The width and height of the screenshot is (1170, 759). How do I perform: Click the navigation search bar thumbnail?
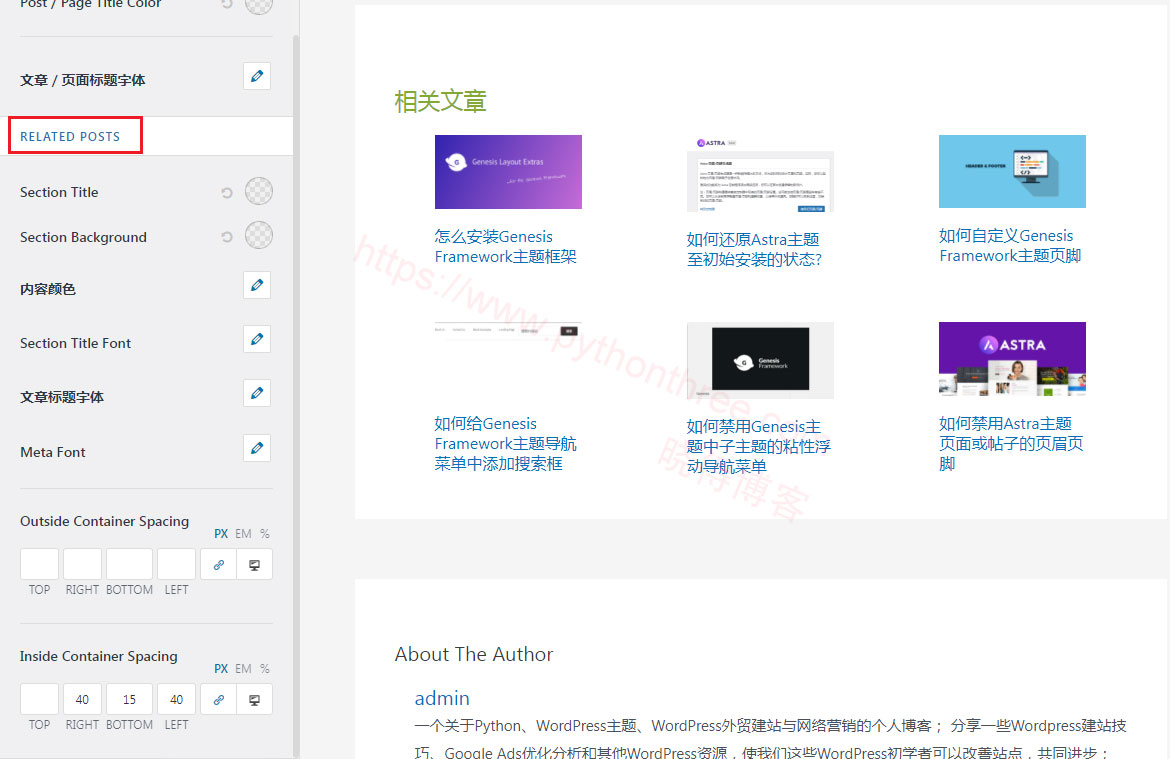coord(508,331)
